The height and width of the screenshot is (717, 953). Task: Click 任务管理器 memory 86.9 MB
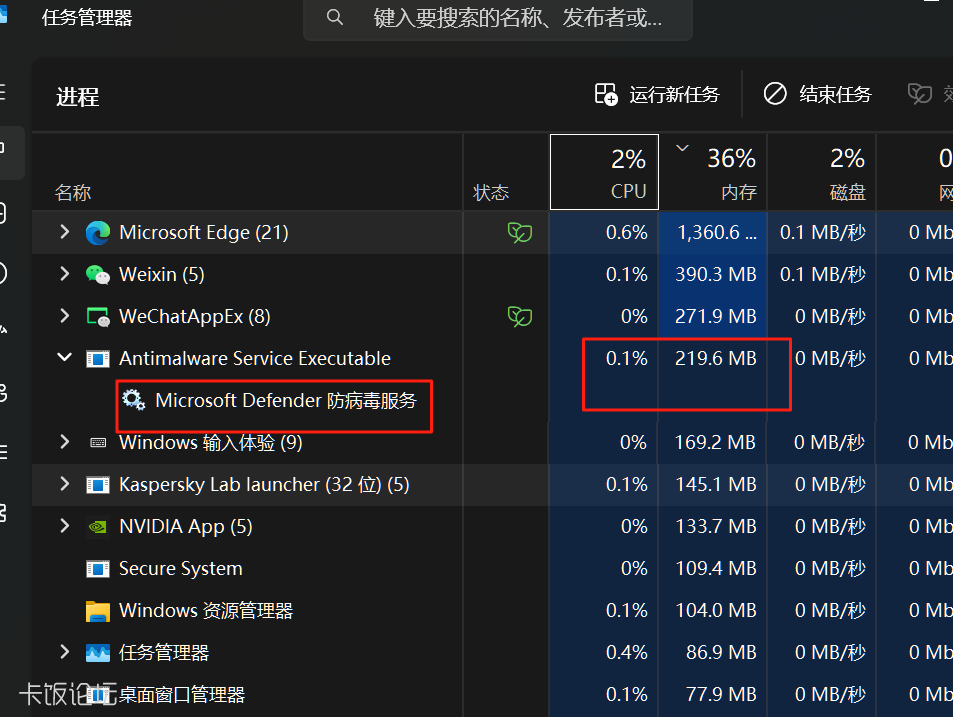(721, 652)
